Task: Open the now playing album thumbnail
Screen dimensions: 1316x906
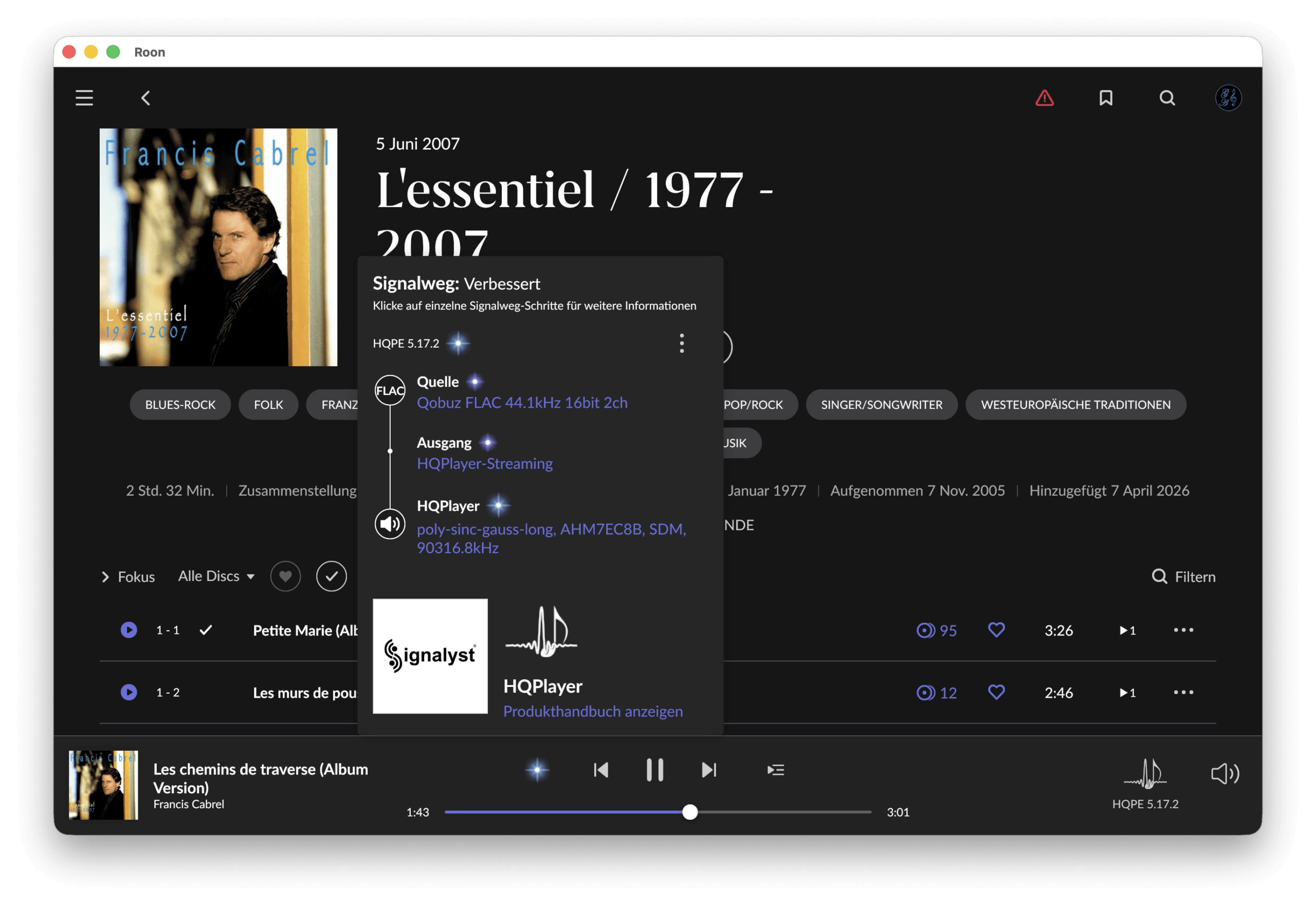Action: 103,786
